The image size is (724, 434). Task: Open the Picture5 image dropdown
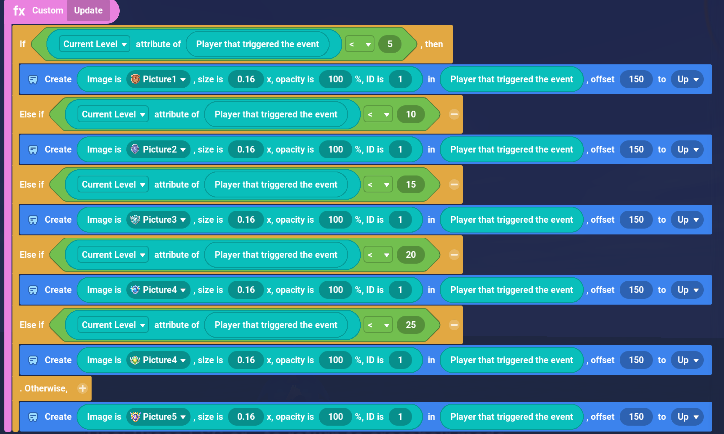pyautogui.click(x=158, y=417)
